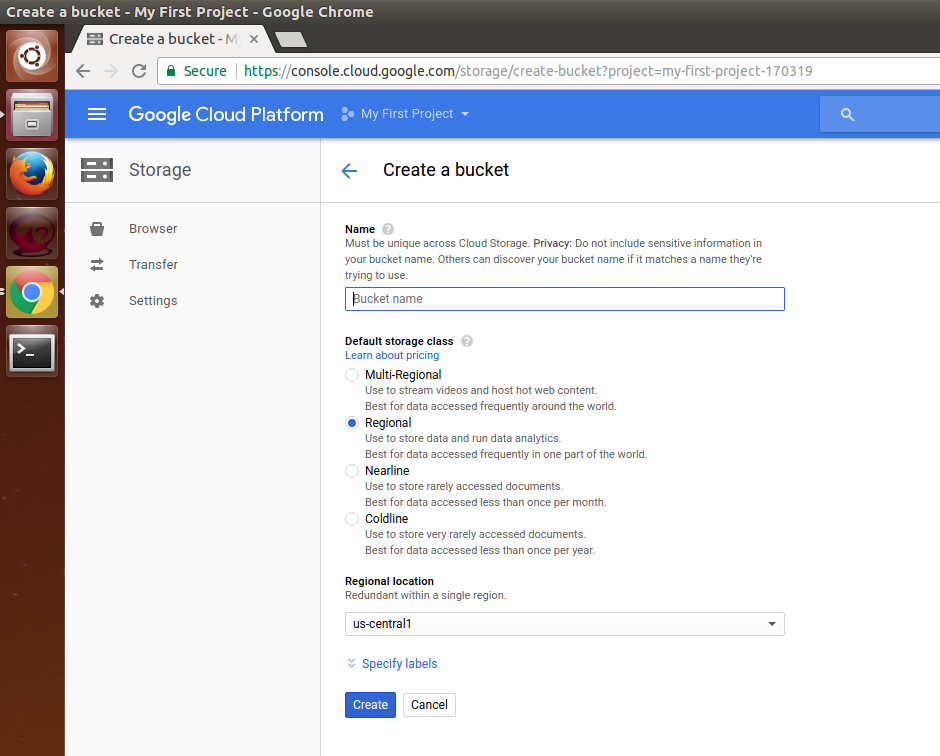The image size is (940, 756).
Task: Select the Nearline storage class
Action: click(x=352, y=471)
